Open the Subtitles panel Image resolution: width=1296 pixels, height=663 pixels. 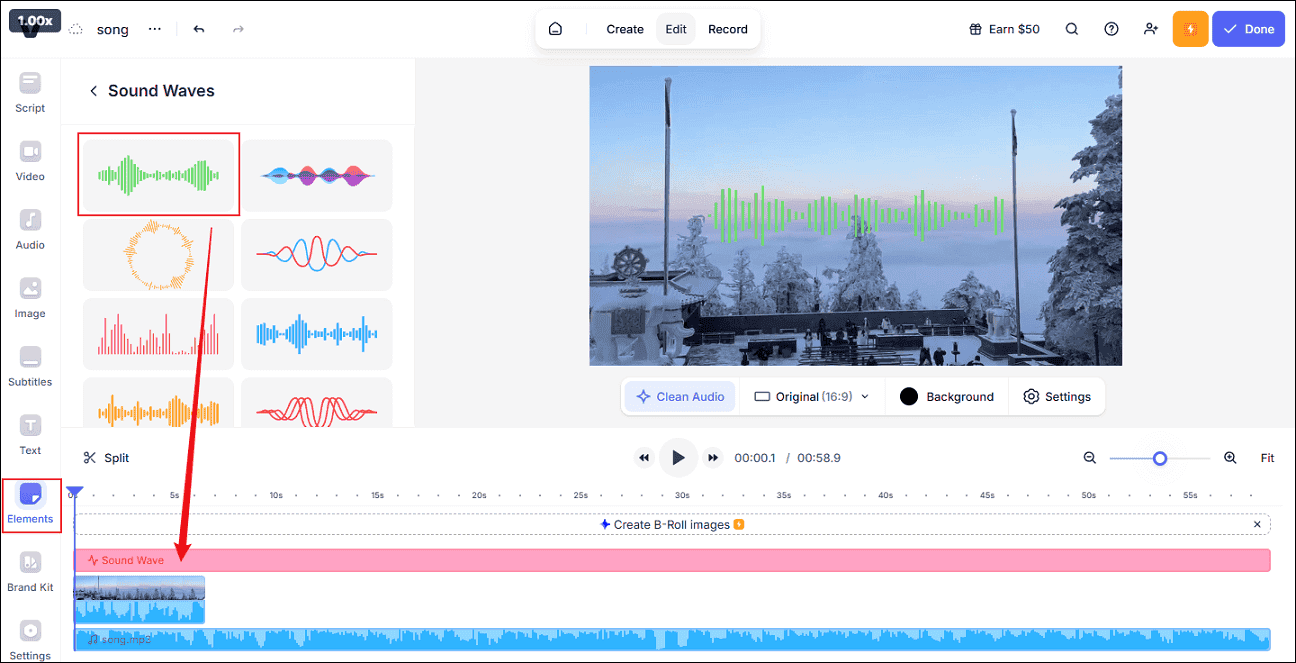(30, 366)
